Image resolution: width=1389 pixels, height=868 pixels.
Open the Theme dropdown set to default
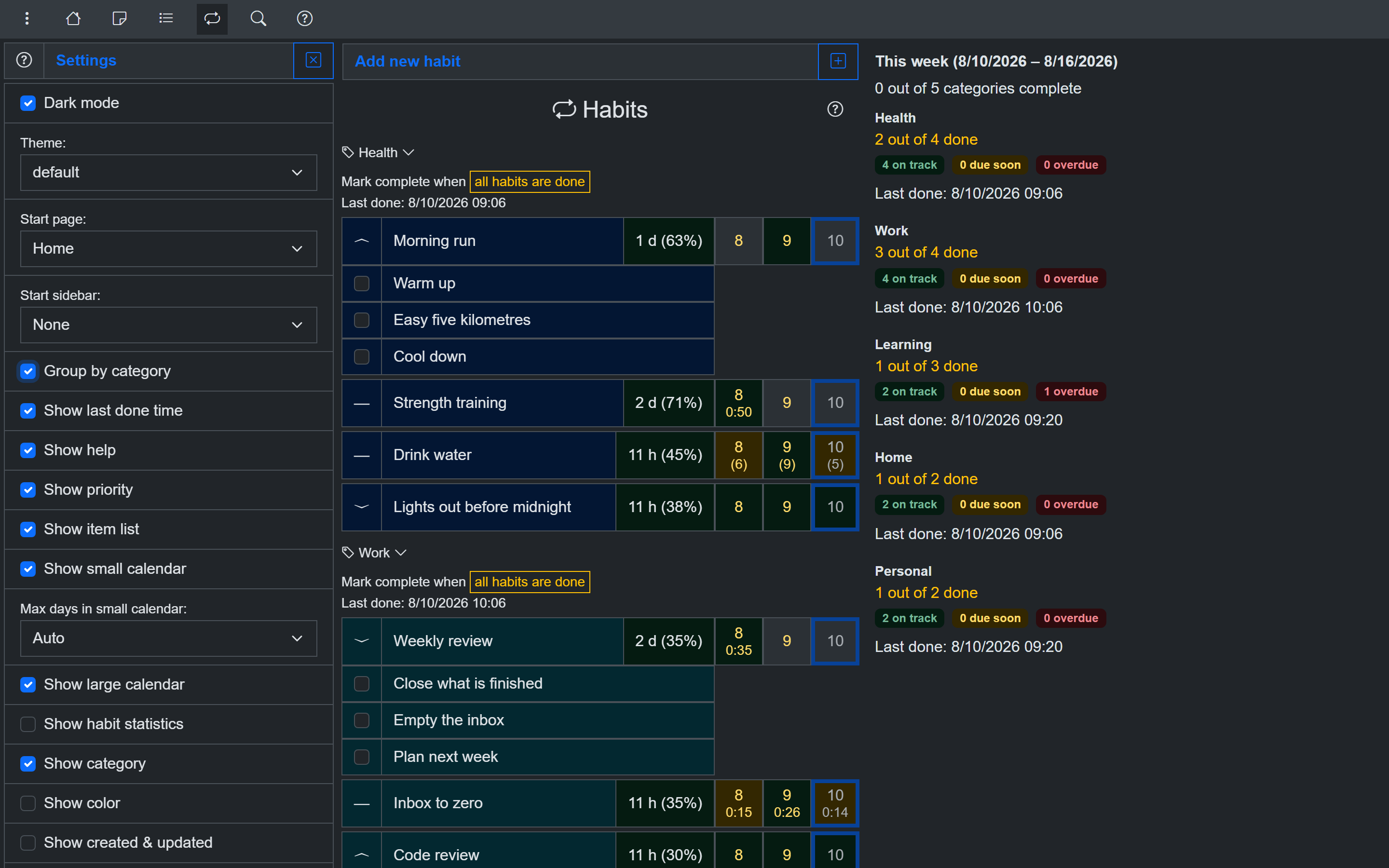169,172
